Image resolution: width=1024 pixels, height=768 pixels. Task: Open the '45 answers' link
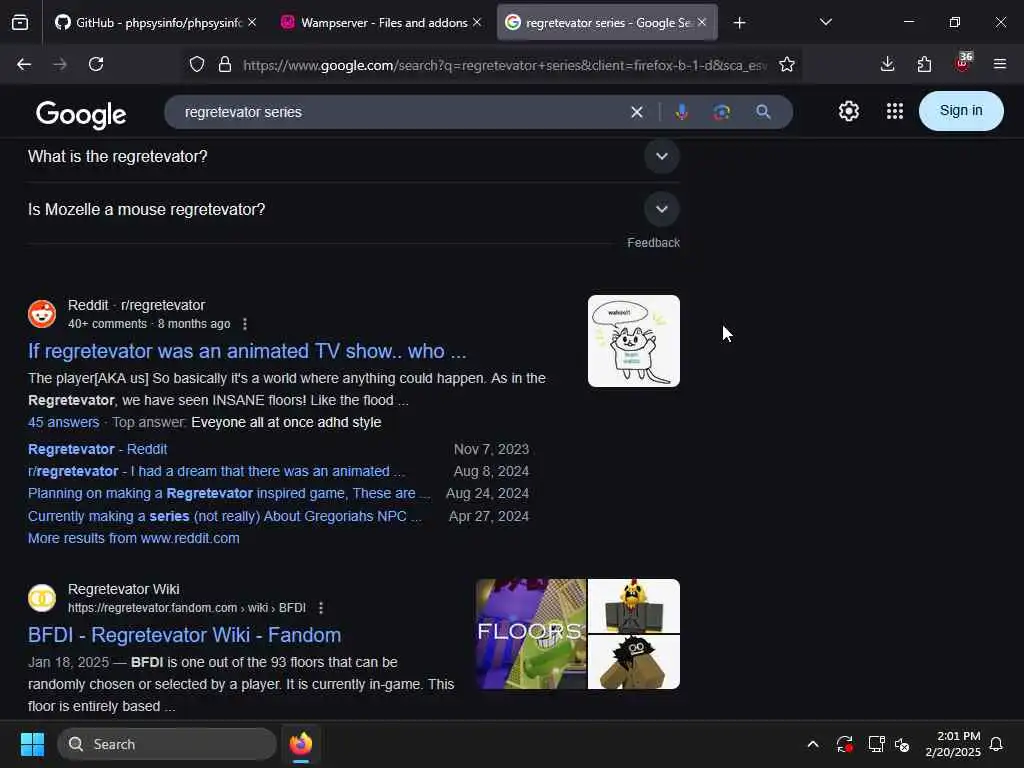point(63,423)
